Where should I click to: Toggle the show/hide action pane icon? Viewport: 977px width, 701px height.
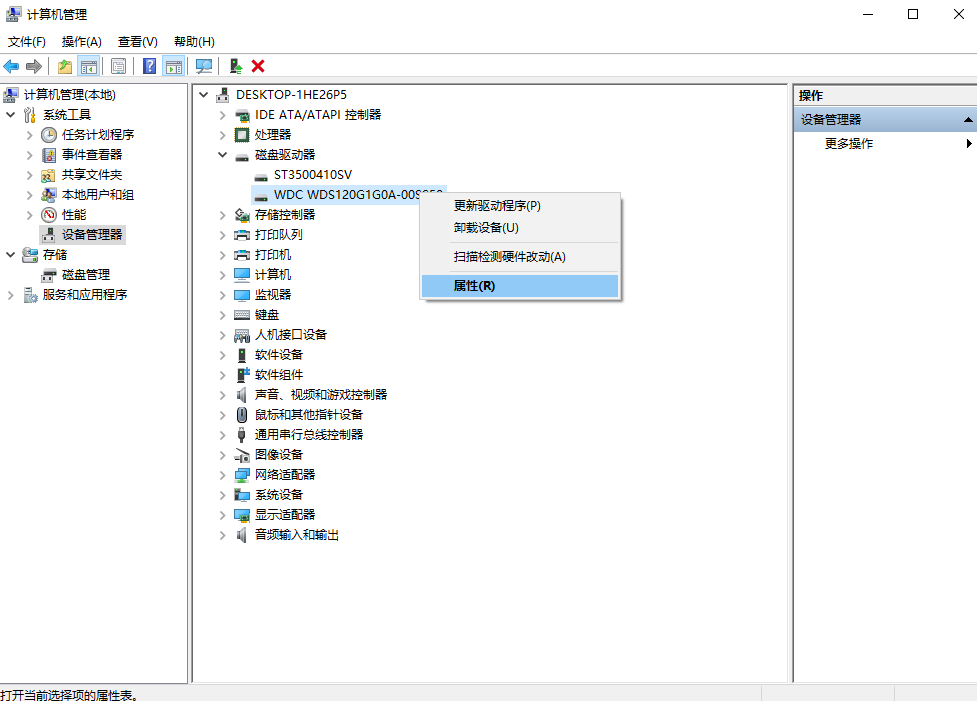[174, 66]
